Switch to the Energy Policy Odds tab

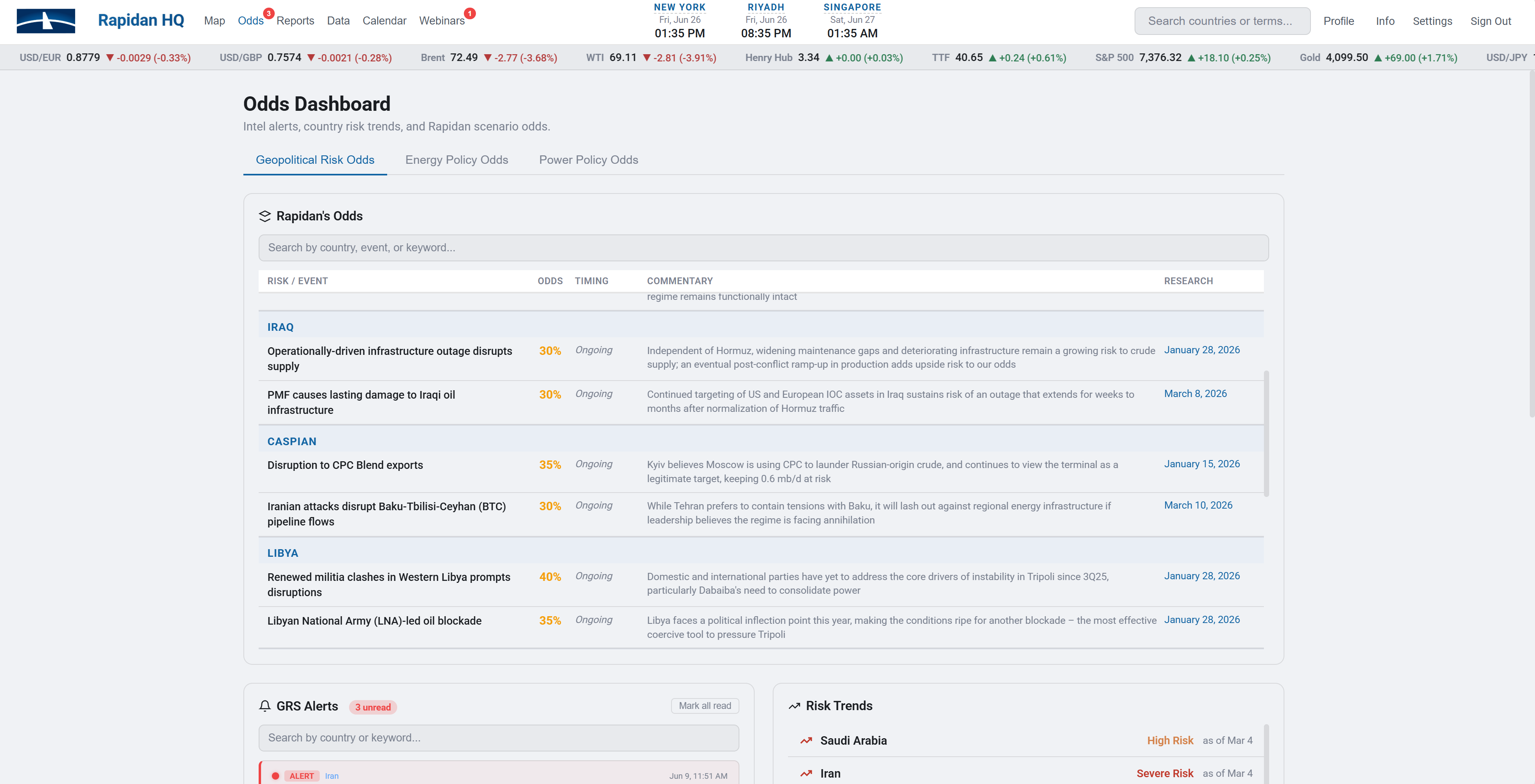click(x=457, y=160)
